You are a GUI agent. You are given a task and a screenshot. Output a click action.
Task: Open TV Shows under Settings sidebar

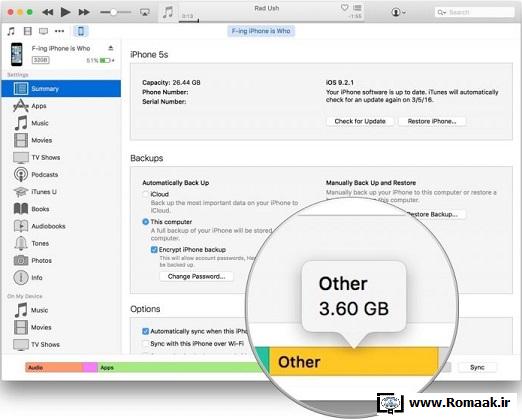tap(61, 157)
